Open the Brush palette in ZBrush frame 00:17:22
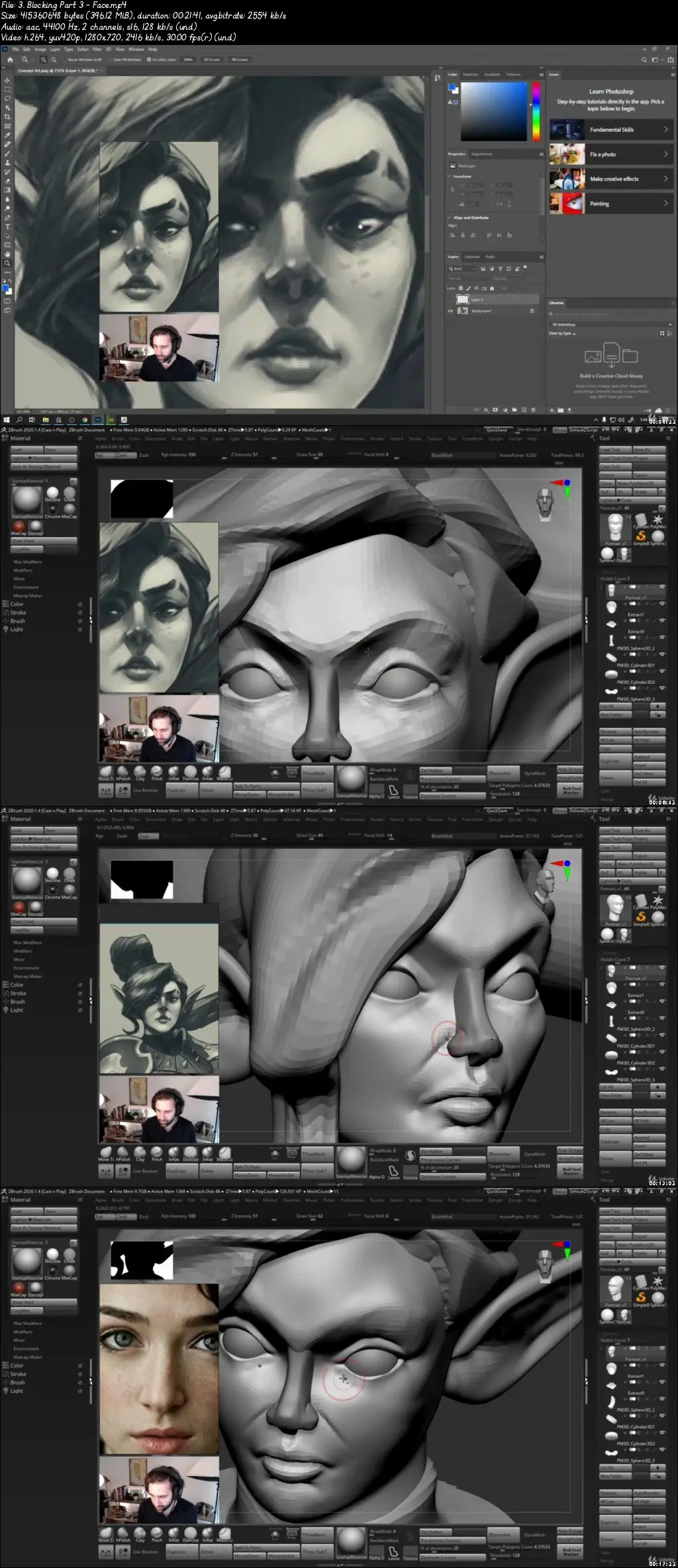 [x=17, y=1383]
